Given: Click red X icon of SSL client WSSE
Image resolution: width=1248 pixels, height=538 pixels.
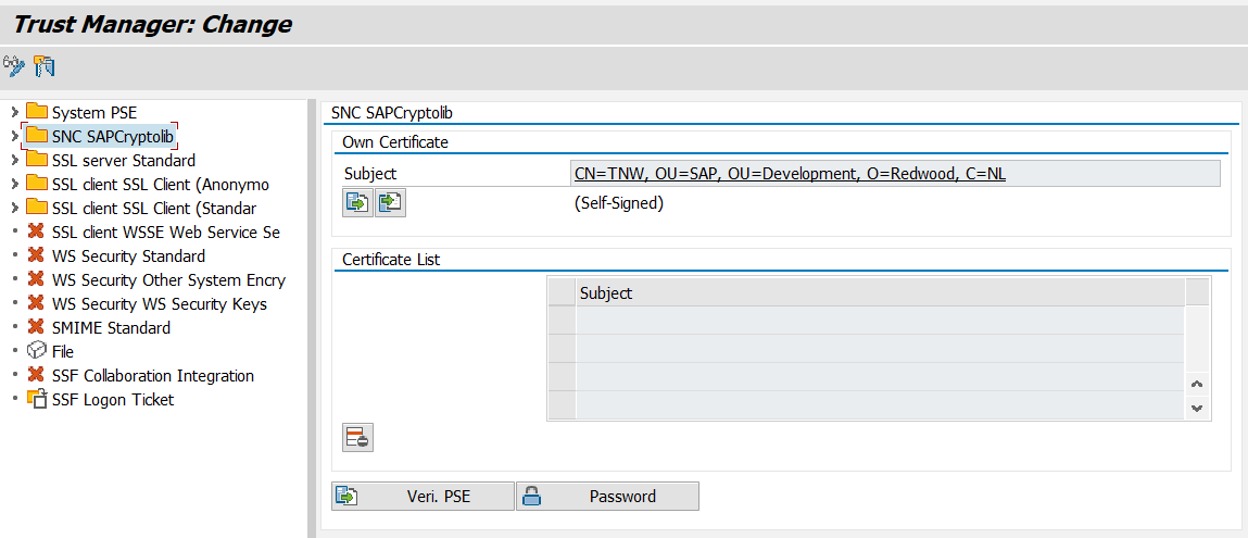Looking at the screenshot, I should pyautogui.click(x=36, y=231).
